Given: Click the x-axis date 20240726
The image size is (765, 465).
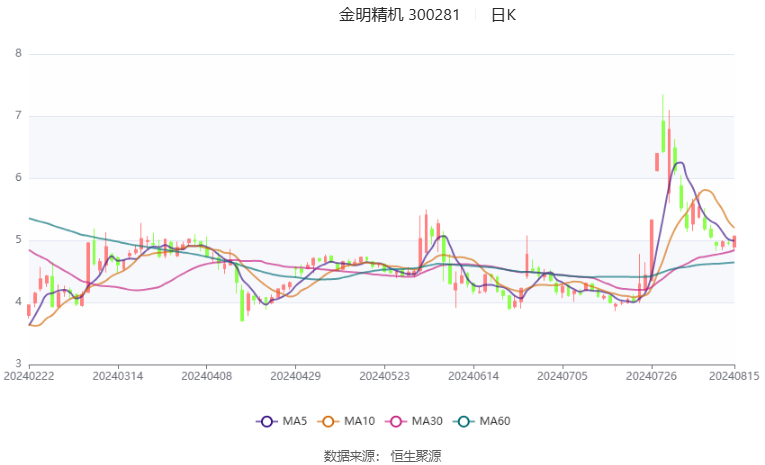Looking at the screenshot, I should coord(651,376).
